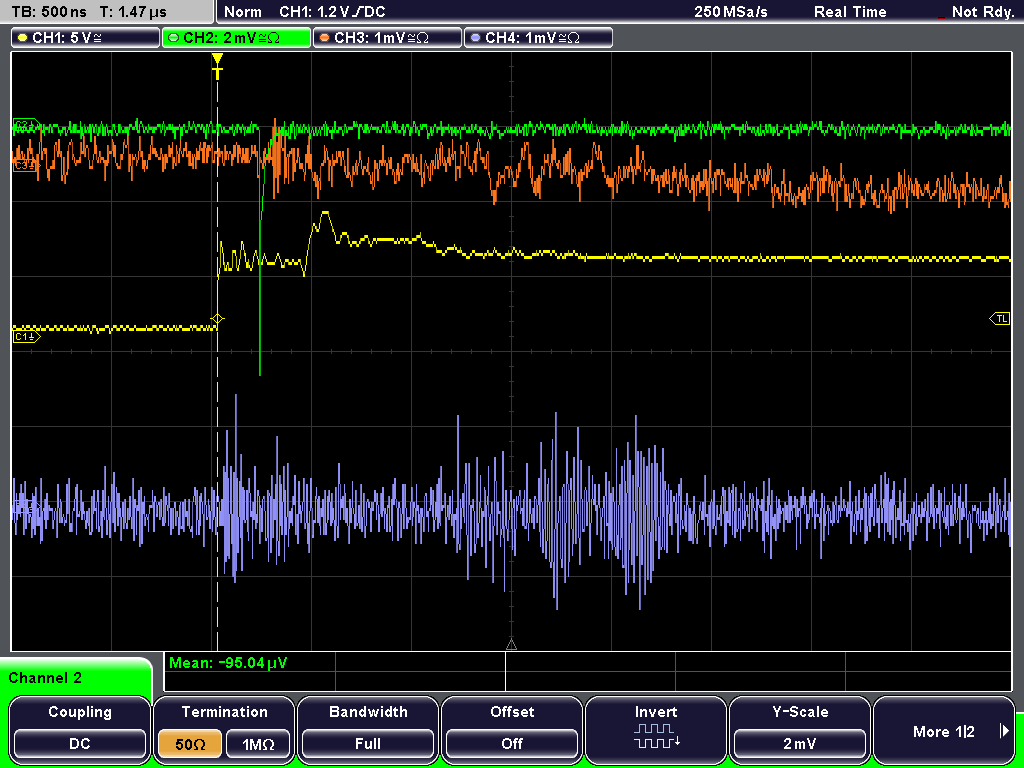Click the yellow dot in CH1 label
The image size is (1024, 768).
pos(22,38)
